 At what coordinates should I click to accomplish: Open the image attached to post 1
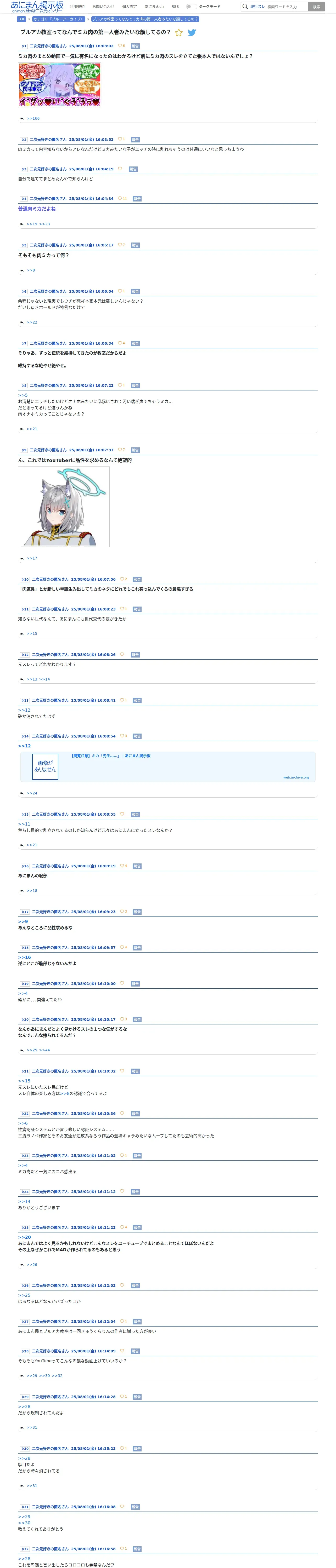(x=59, y=85)
